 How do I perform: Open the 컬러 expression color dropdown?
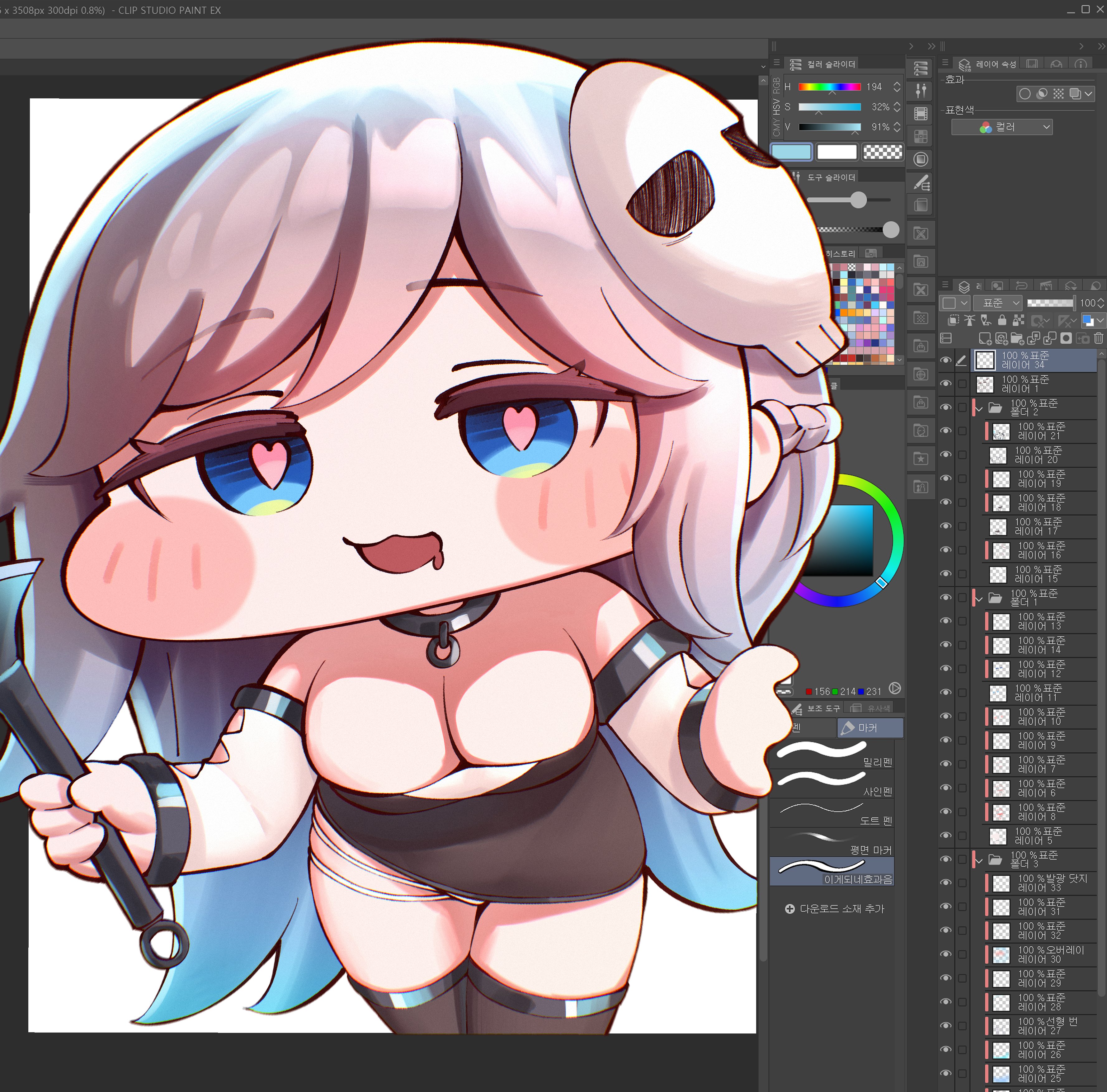pyautogui.click(x=1001, y=127)
